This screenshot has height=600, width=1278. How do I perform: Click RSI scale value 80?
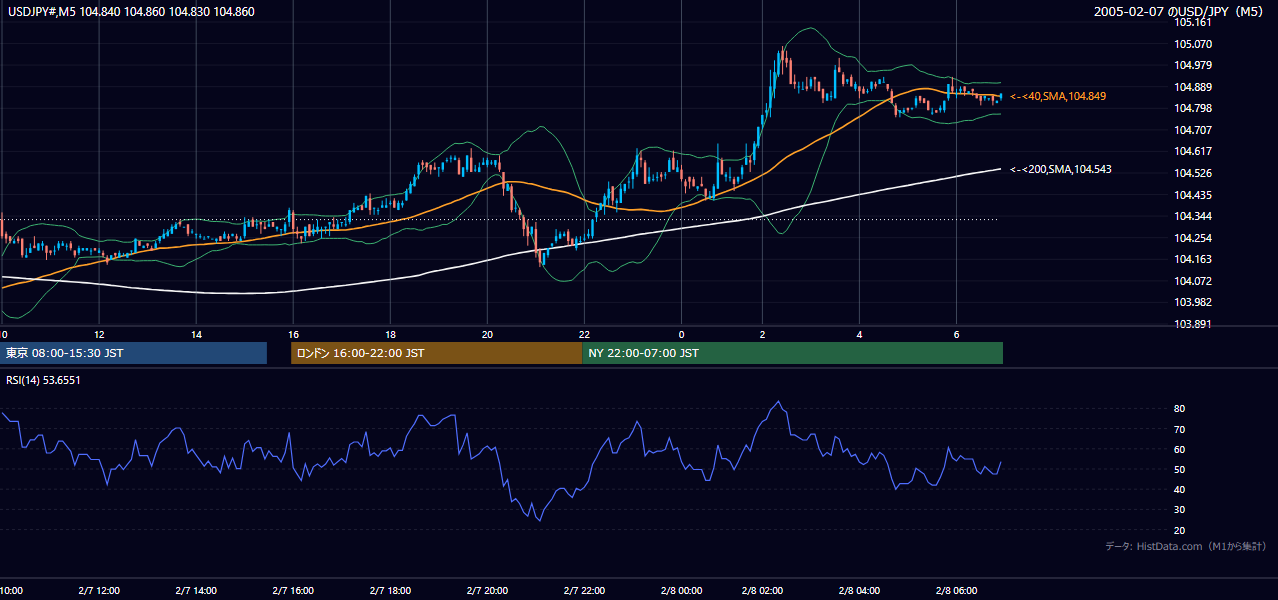click(1180, 409)
